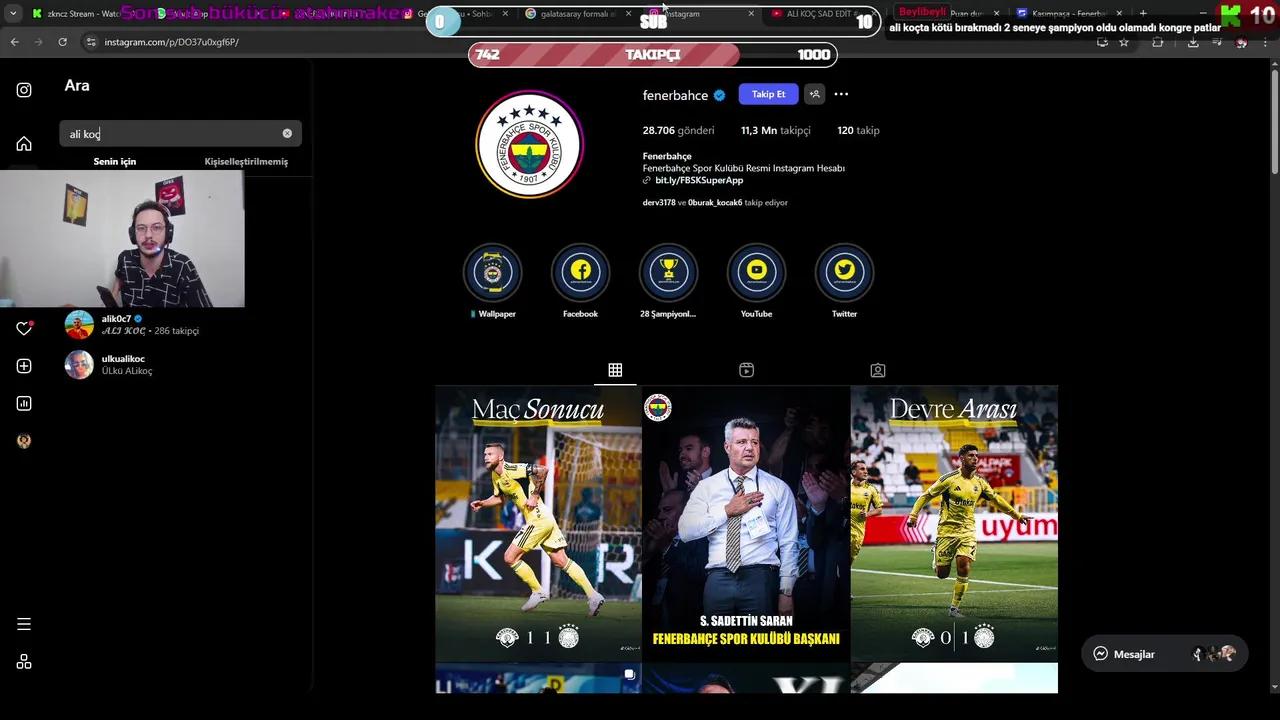Follow fenerbahce with Takip Et button
Viewport: 1280px width, 720px height.
pyautogui.click(x=768, y=94)
